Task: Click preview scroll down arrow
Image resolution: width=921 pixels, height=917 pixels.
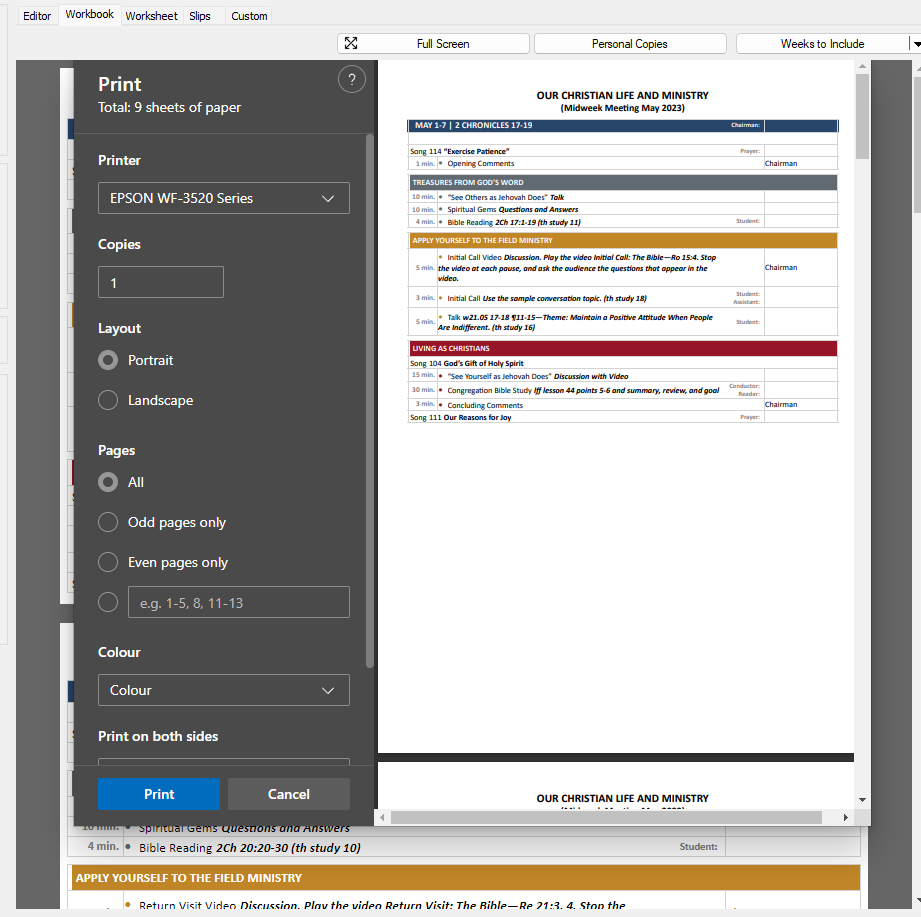Action: 862,799
